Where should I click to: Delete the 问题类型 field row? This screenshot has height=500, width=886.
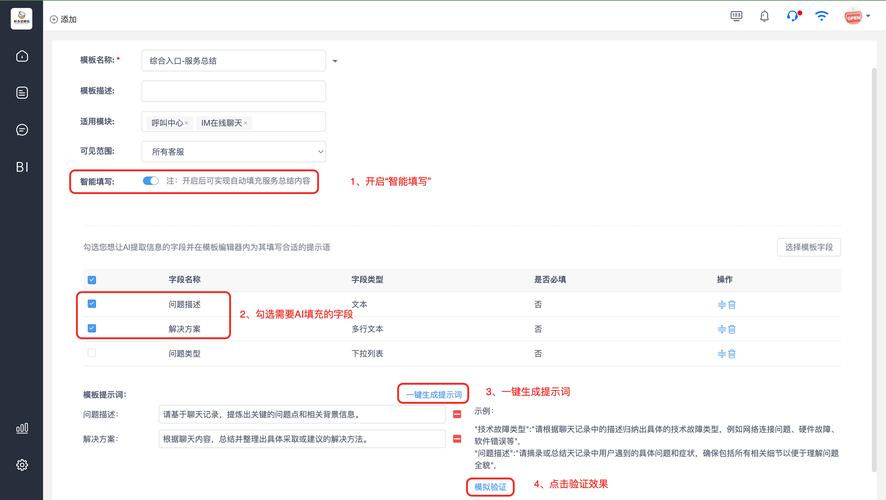[x=732, y=354]
